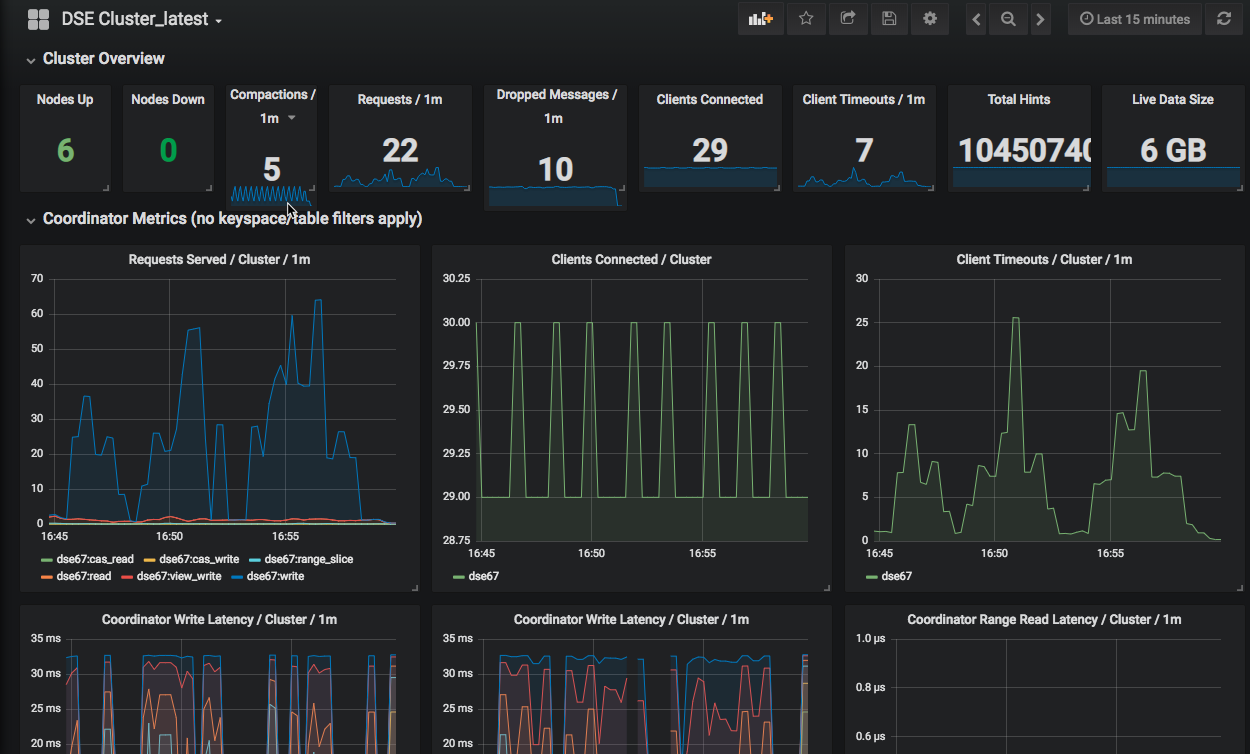Click the Total Hints value
The height and width of the screenshot is (754, 1250).
(1024, 150)
